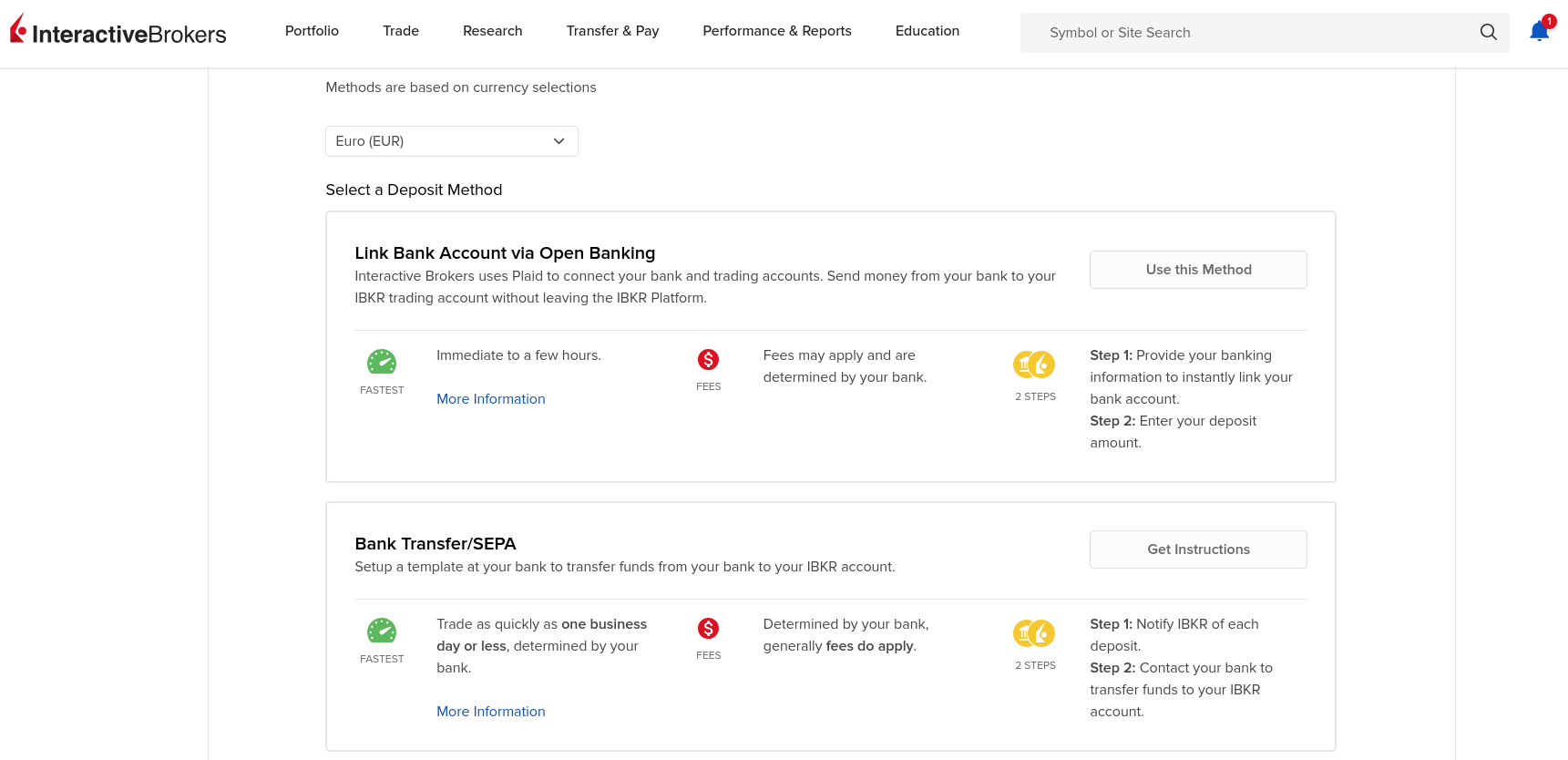This screenshot has width=1568, height=760.
Task: Click Step 2 Contact your bank text
Action: click(x=1181, y=690)
